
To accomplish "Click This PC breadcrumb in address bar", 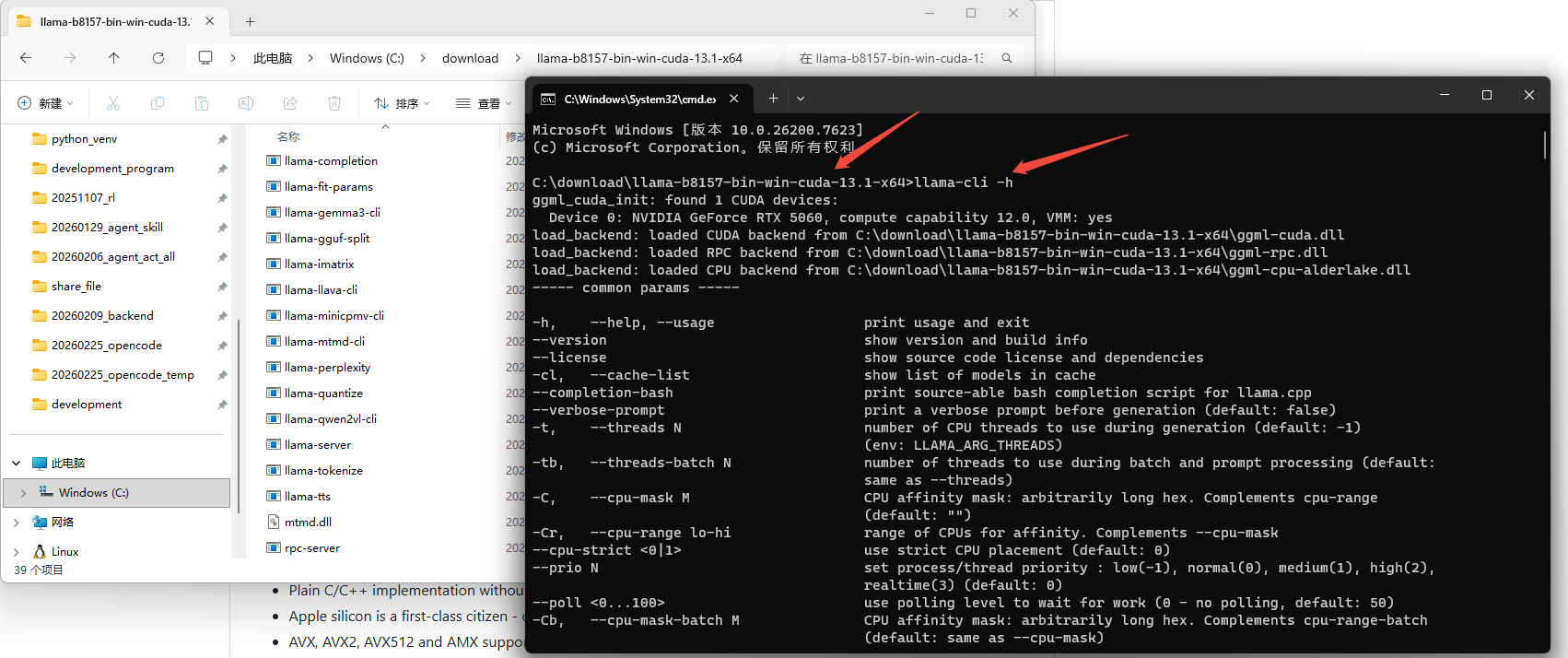I will pyautogui.click(x=273, y=58).
